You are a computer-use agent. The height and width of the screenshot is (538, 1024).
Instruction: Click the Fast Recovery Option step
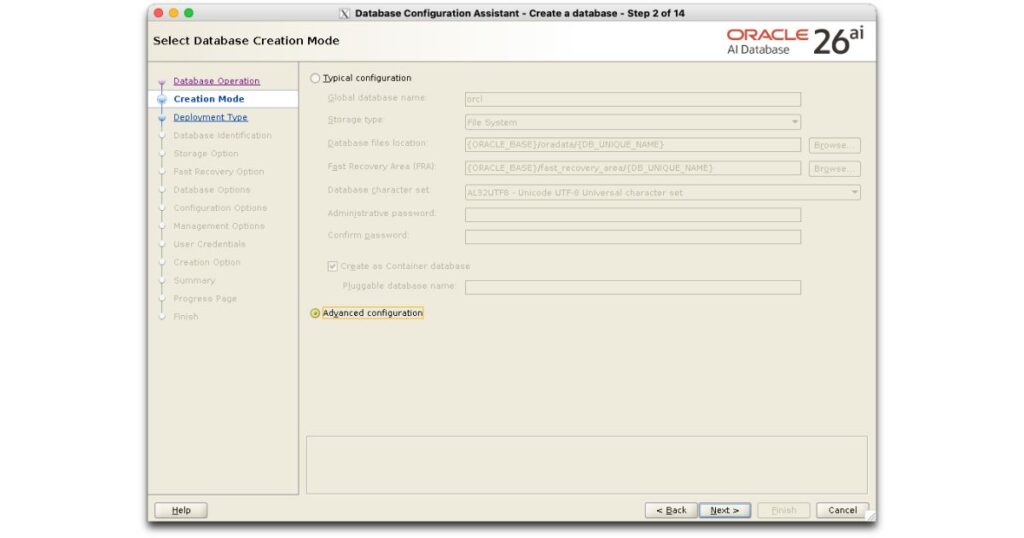219,172
